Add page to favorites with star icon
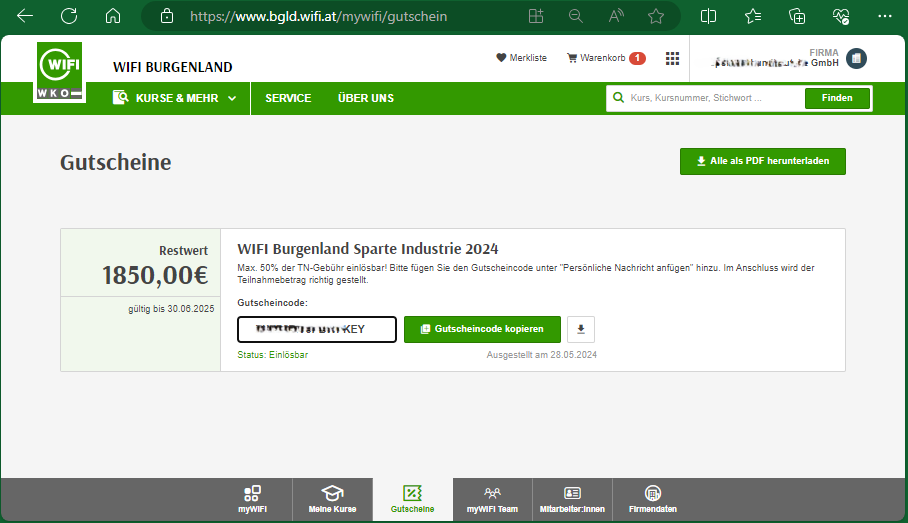Screen dimensions: 908x523 pos(656,16)
